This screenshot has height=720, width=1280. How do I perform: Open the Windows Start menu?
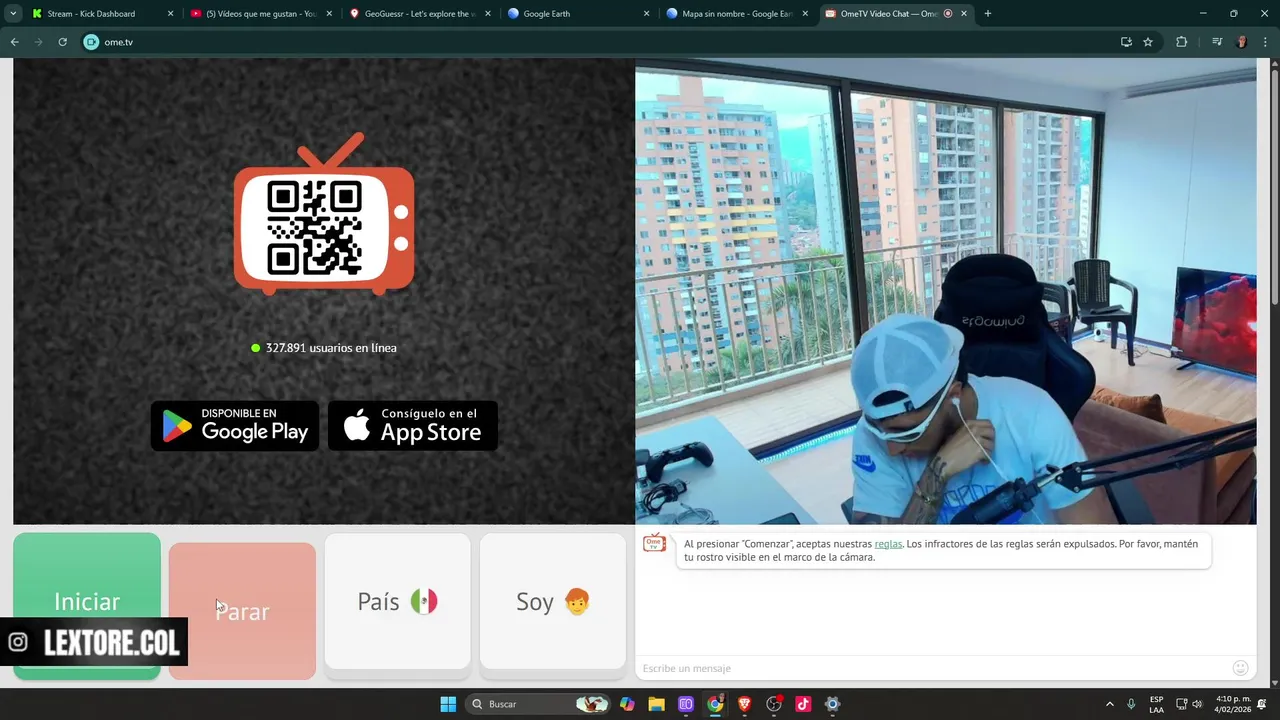(448, 704)
